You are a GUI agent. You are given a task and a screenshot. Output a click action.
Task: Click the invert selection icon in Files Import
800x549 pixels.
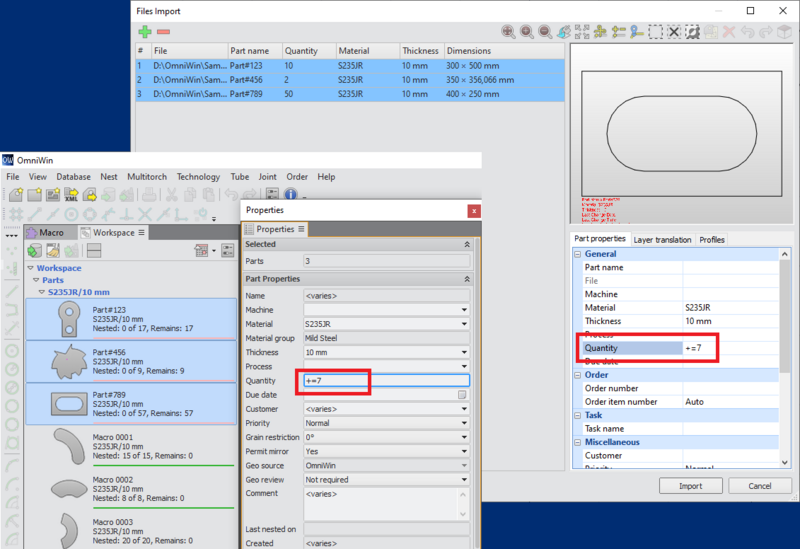(x=692, y=32)
